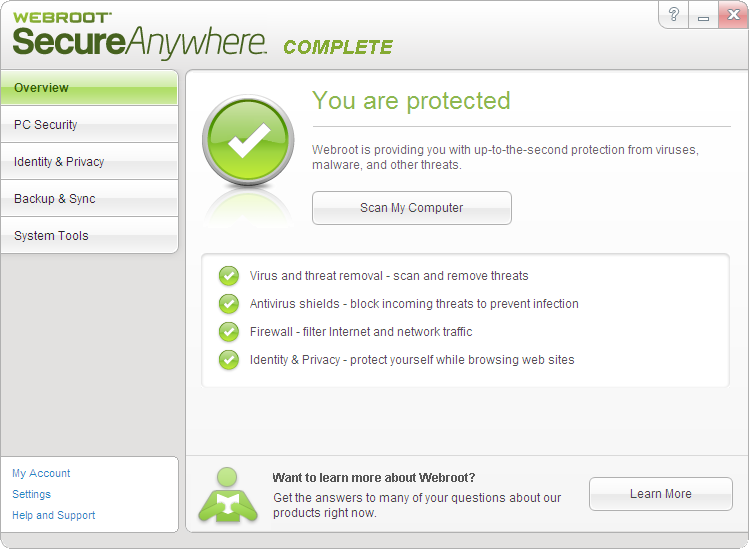
Task: Go to the System Tools tab
Action: (x=89, y=236)
